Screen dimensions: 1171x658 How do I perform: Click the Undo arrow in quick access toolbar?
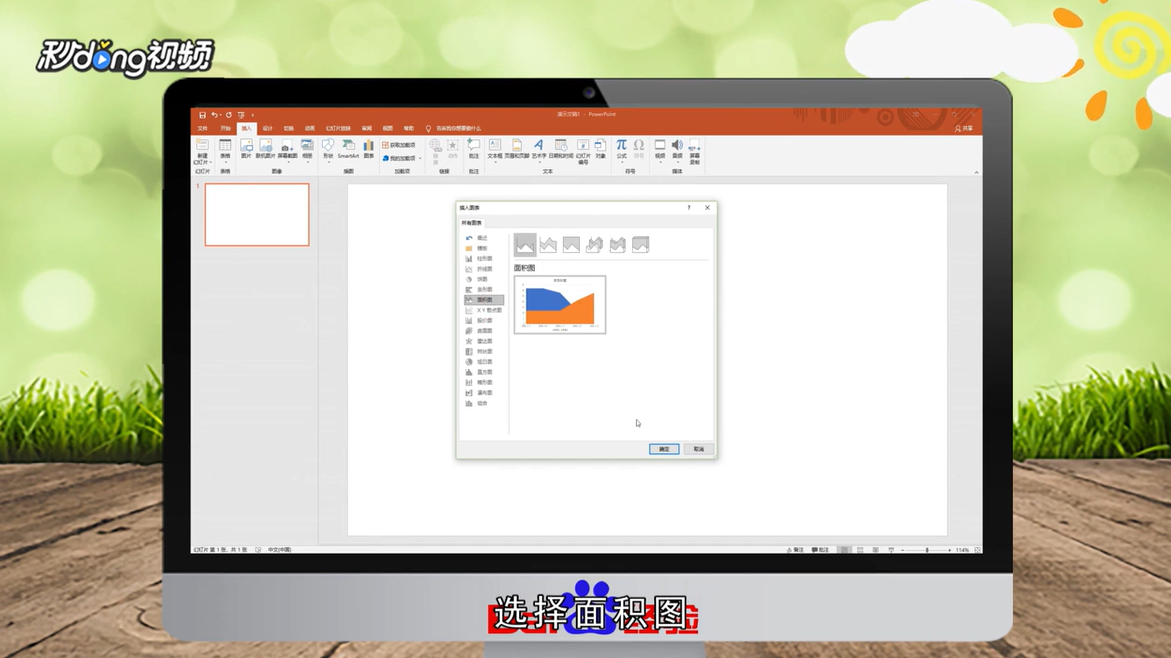pos(214,115)
